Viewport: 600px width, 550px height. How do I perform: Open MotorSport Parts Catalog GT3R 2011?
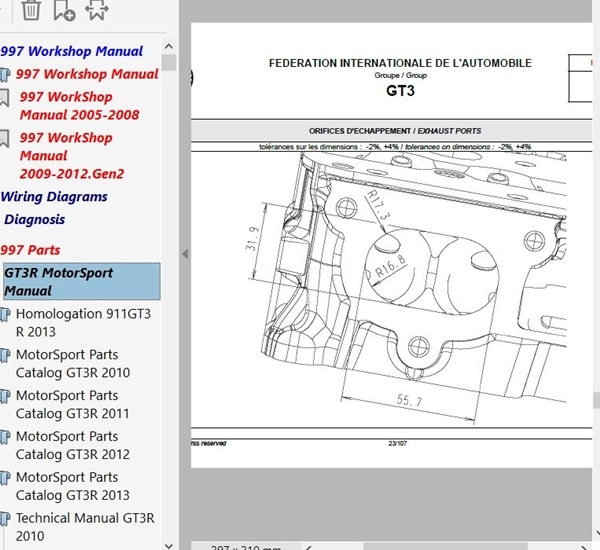(72, 405)
